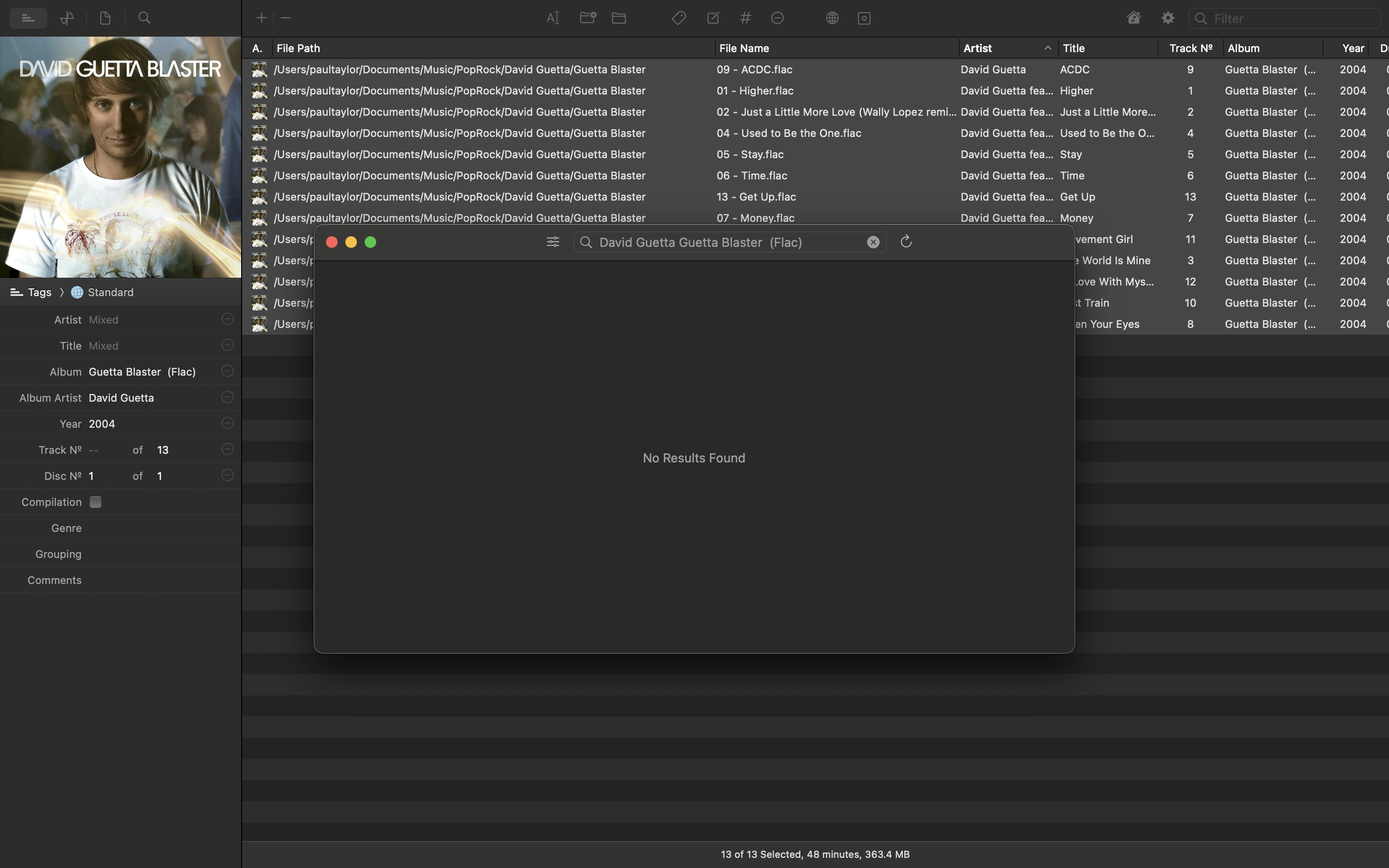Screen dimensions: 1389x868
Task: Clear the Track Nº tag field
Action: click(x=227, y=449)
